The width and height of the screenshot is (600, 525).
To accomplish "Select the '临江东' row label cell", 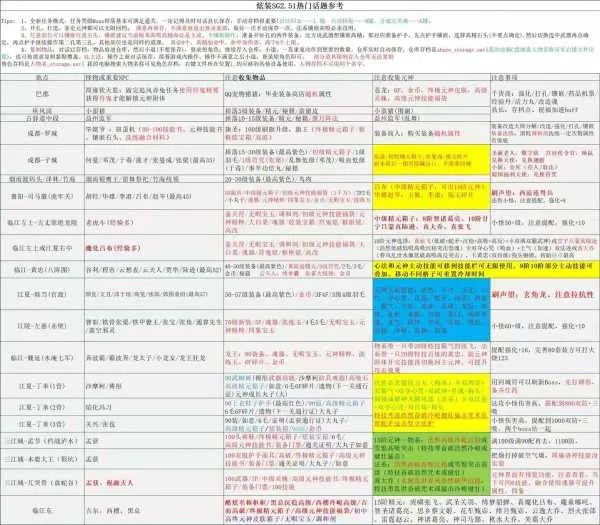I will [42, 510].
